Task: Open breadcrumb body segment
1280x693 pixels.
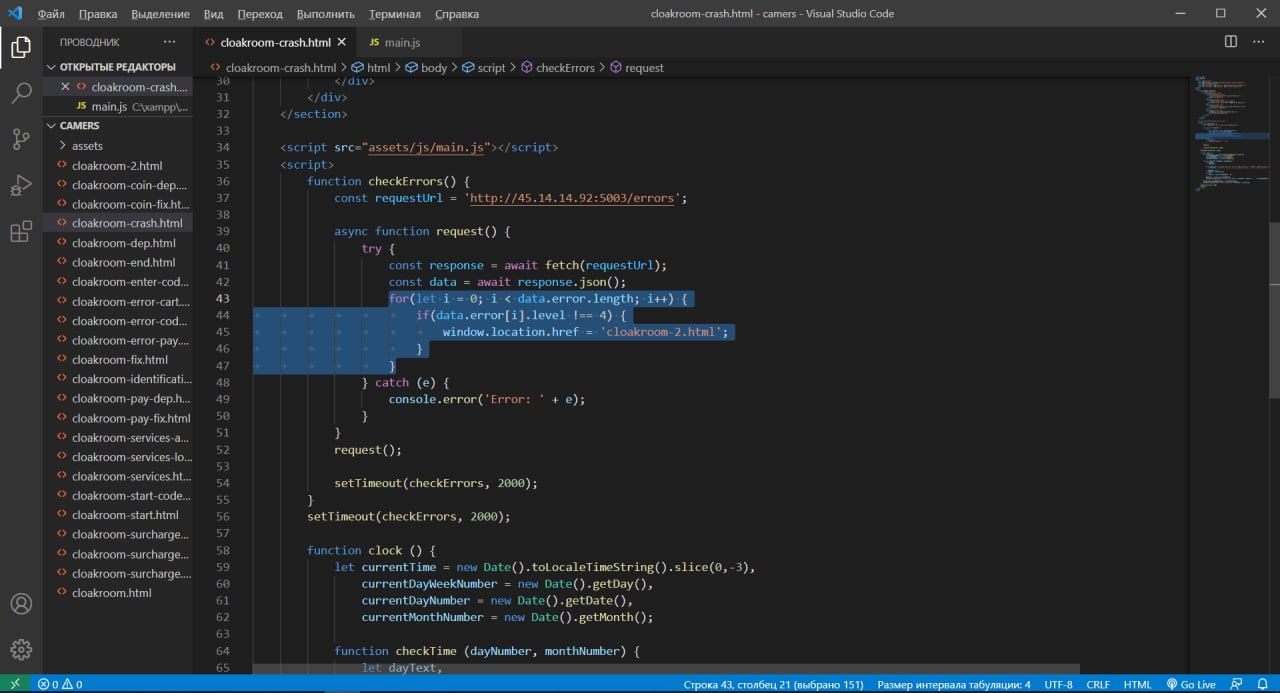Action: coord(426,68)
